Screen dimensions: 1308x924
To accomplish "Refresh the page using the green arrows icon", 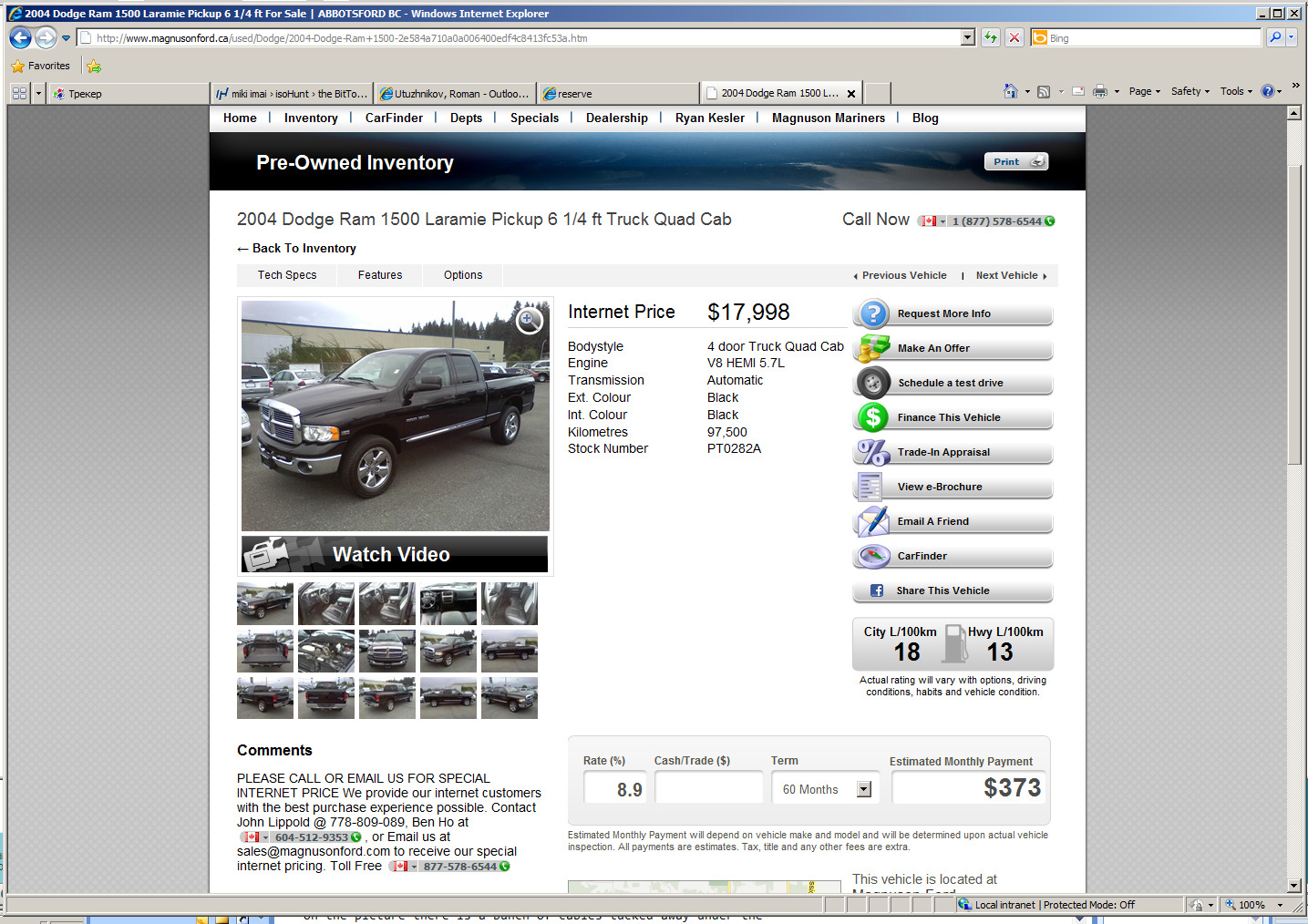I will 991,37.
